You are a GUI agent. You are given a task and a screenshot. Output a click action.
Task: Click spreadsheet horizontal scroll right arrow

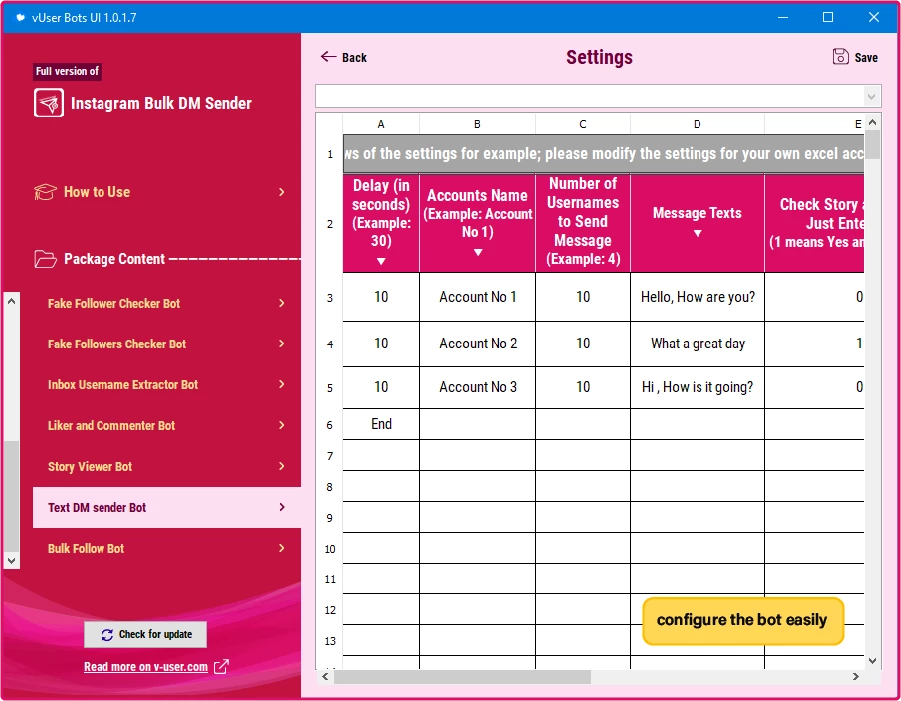[856, 676]
